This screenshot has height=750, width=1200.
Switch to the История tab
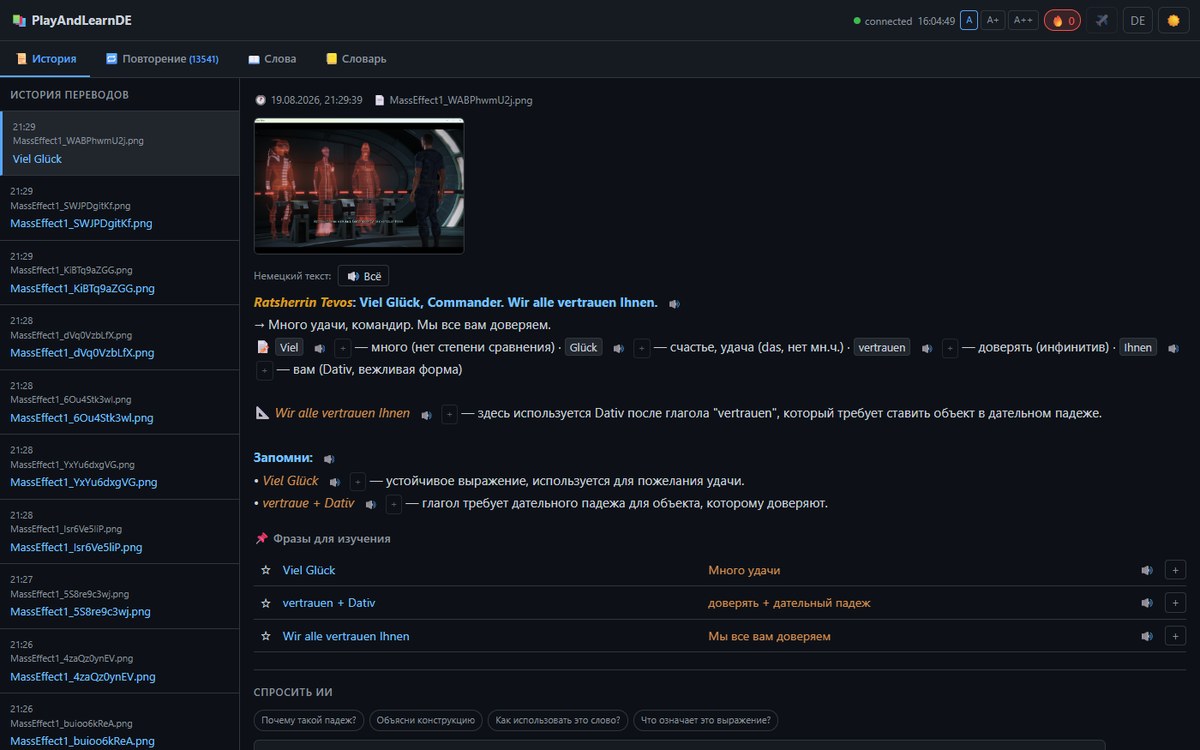(46, 59)
